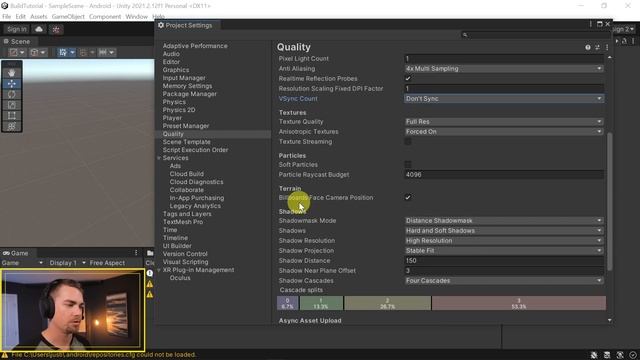Open Quality presets slider icon

(x=597, y=47)
